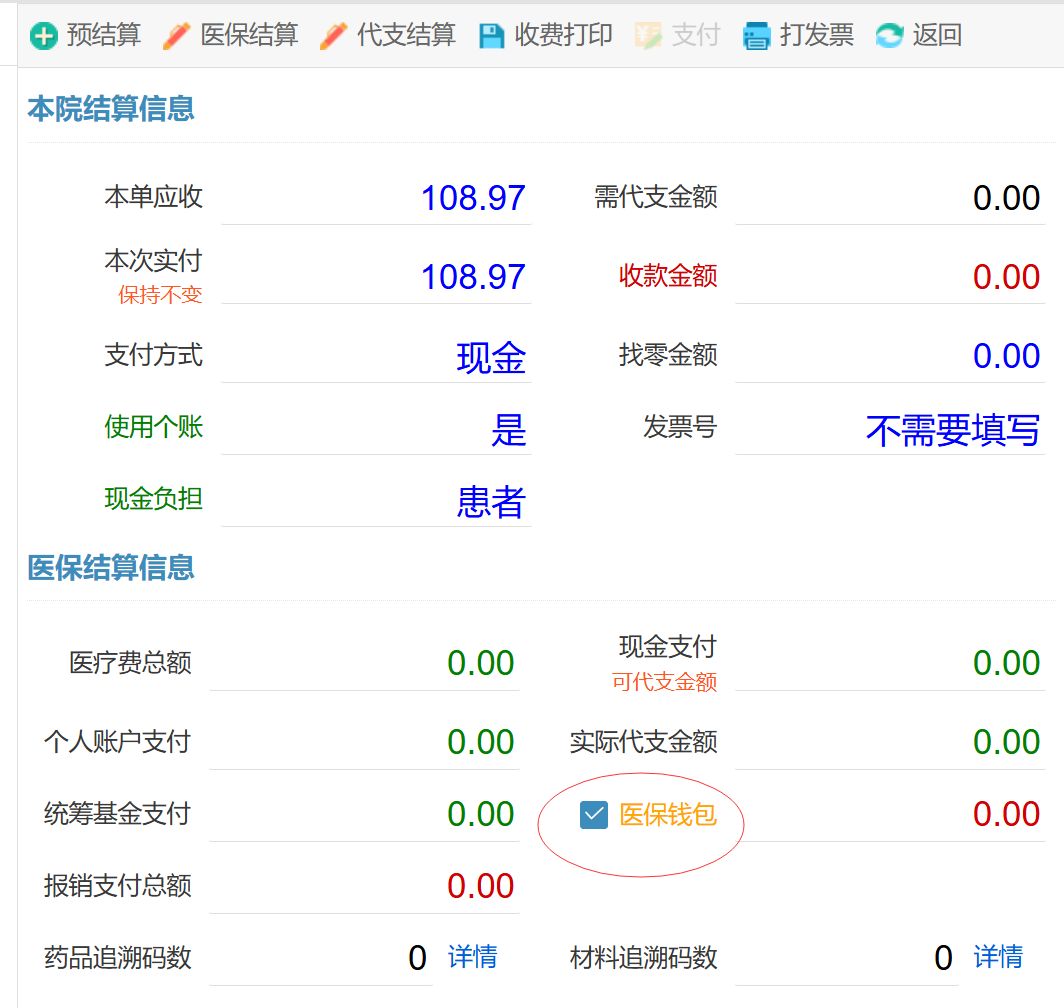Click the 医保结算 pencil icon
The height and width of the screenshot is (1008, 1064).
pos(176,36)
